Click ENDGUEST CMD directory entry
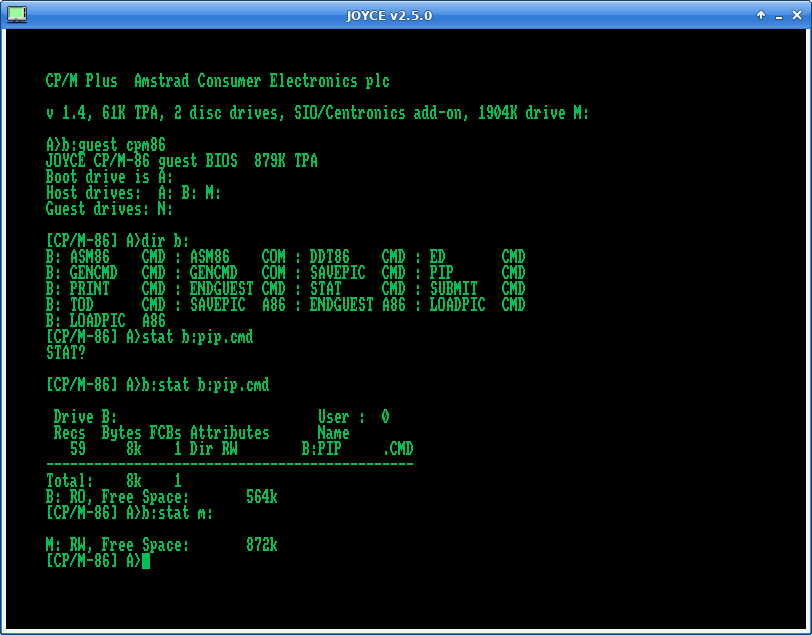812x635 pixels. [238, 289]
